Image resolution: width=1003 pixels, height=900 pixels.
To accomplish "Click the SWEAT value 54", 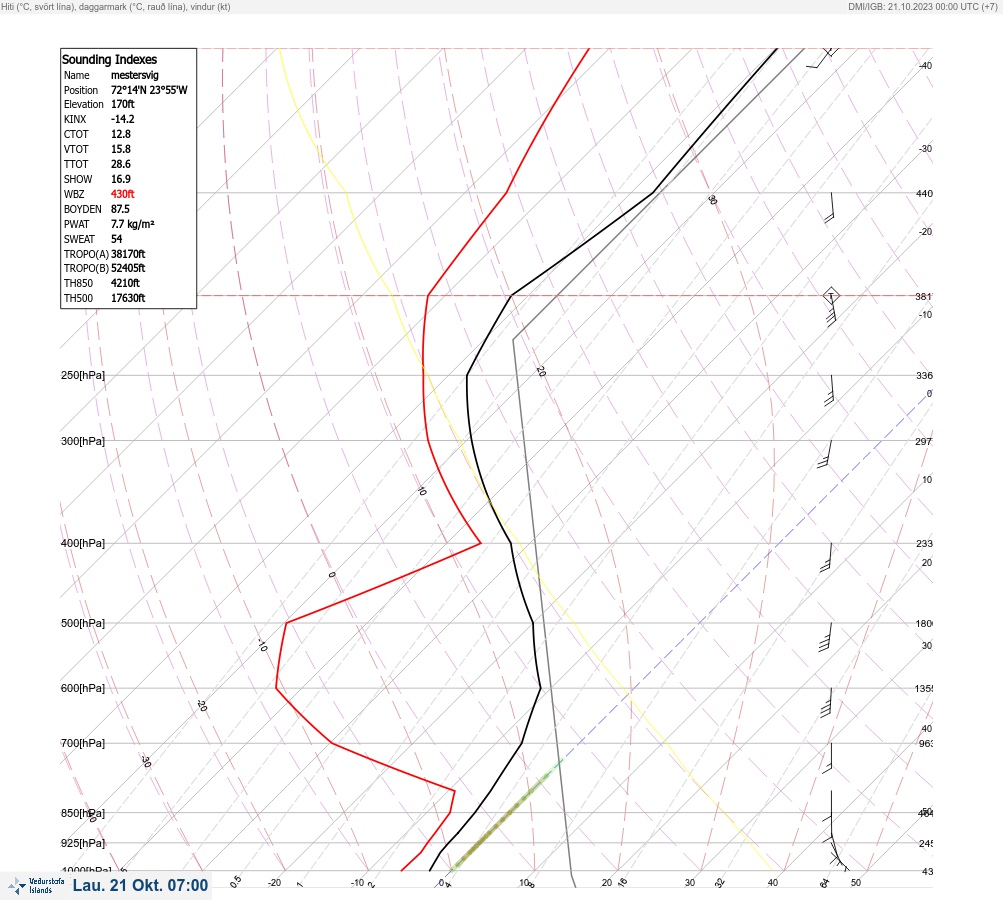I will pyautogui.click(x=116, y=239).
